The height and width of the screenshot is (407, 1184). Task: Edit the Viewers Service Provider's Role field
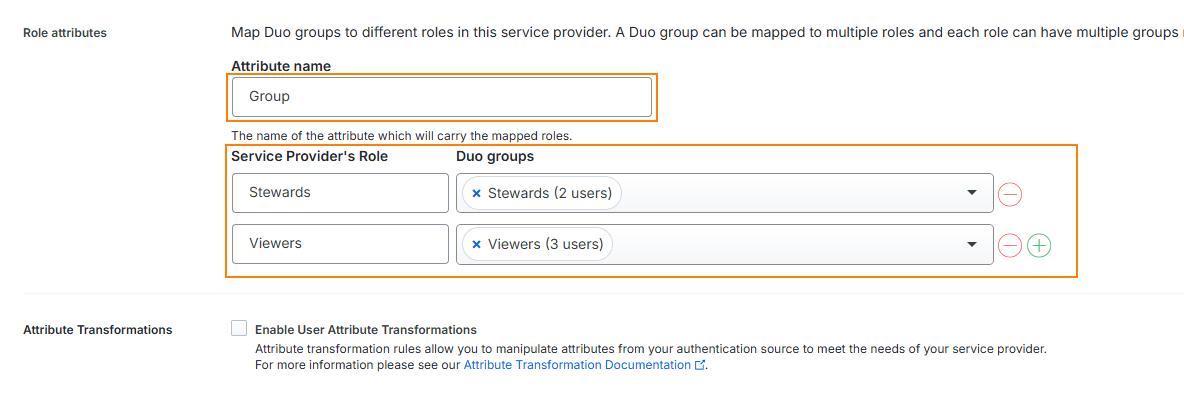click(341, 245)
